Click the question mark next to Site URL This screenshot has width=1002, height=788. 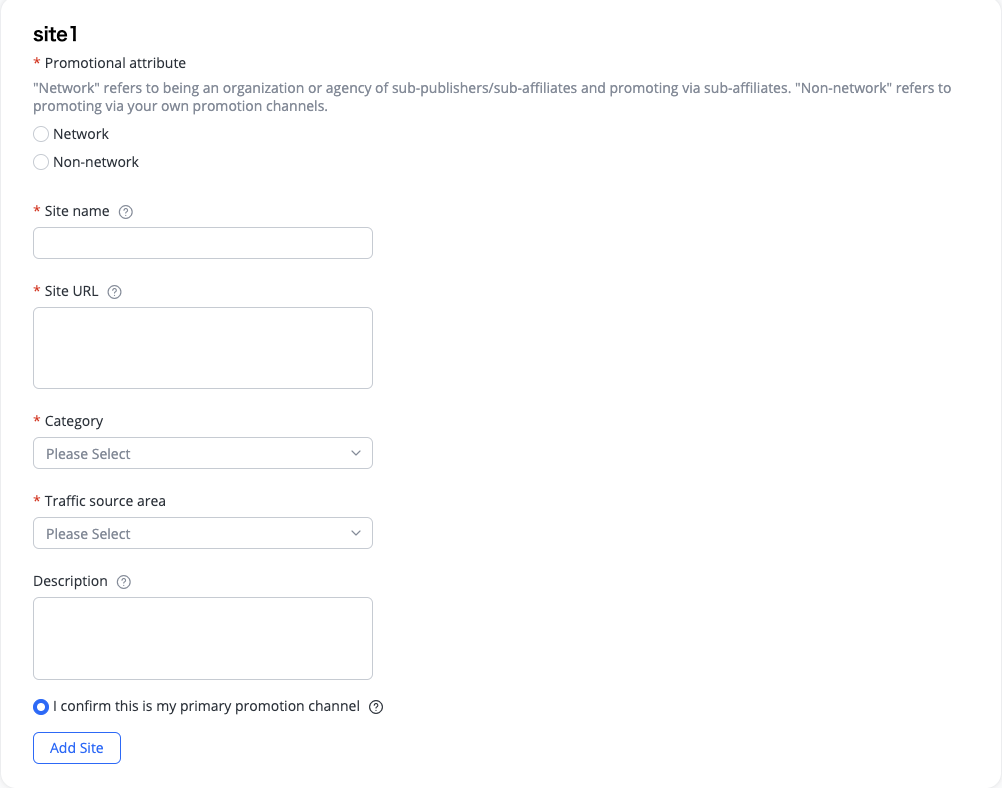114,292
